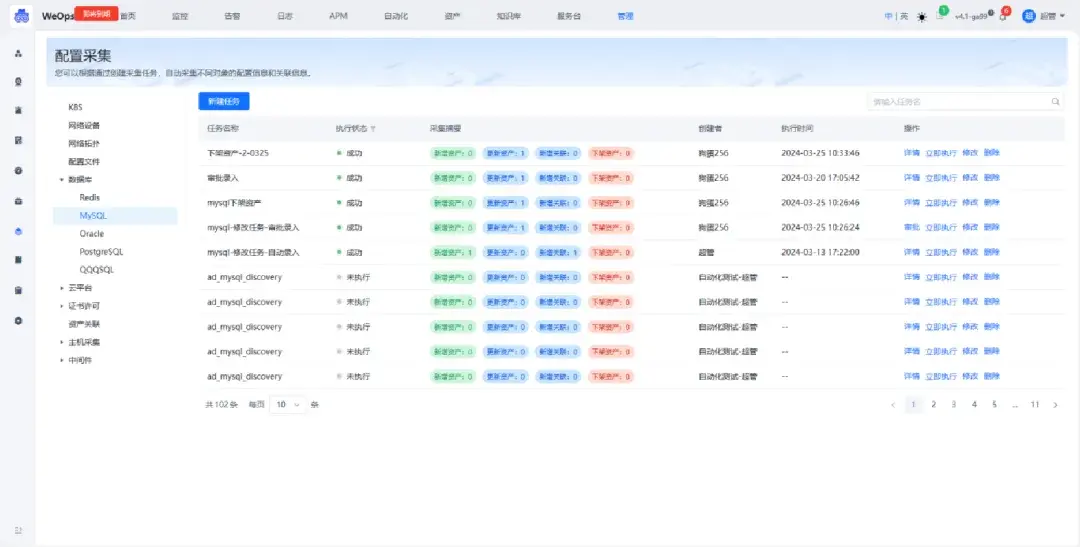This screenshot has height=547, width=1080.
Task: Go to previous page arrow
Action: click(x=893, y=405)
